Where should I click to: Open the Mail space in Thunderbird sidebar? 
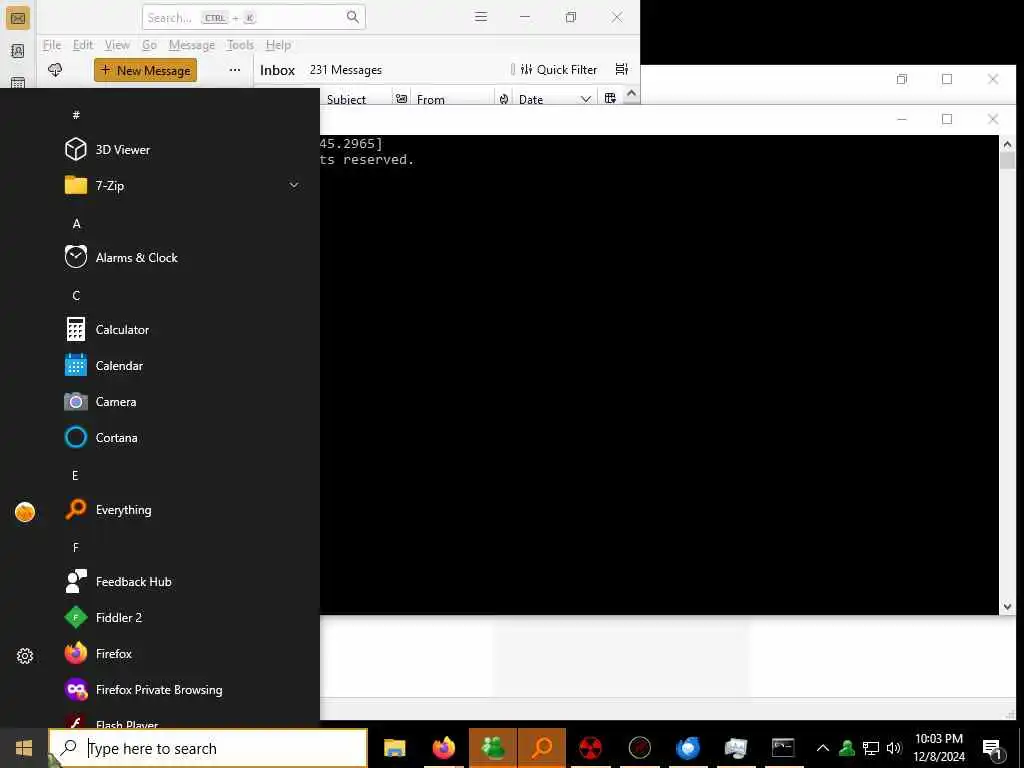click(x=18, y=18)
